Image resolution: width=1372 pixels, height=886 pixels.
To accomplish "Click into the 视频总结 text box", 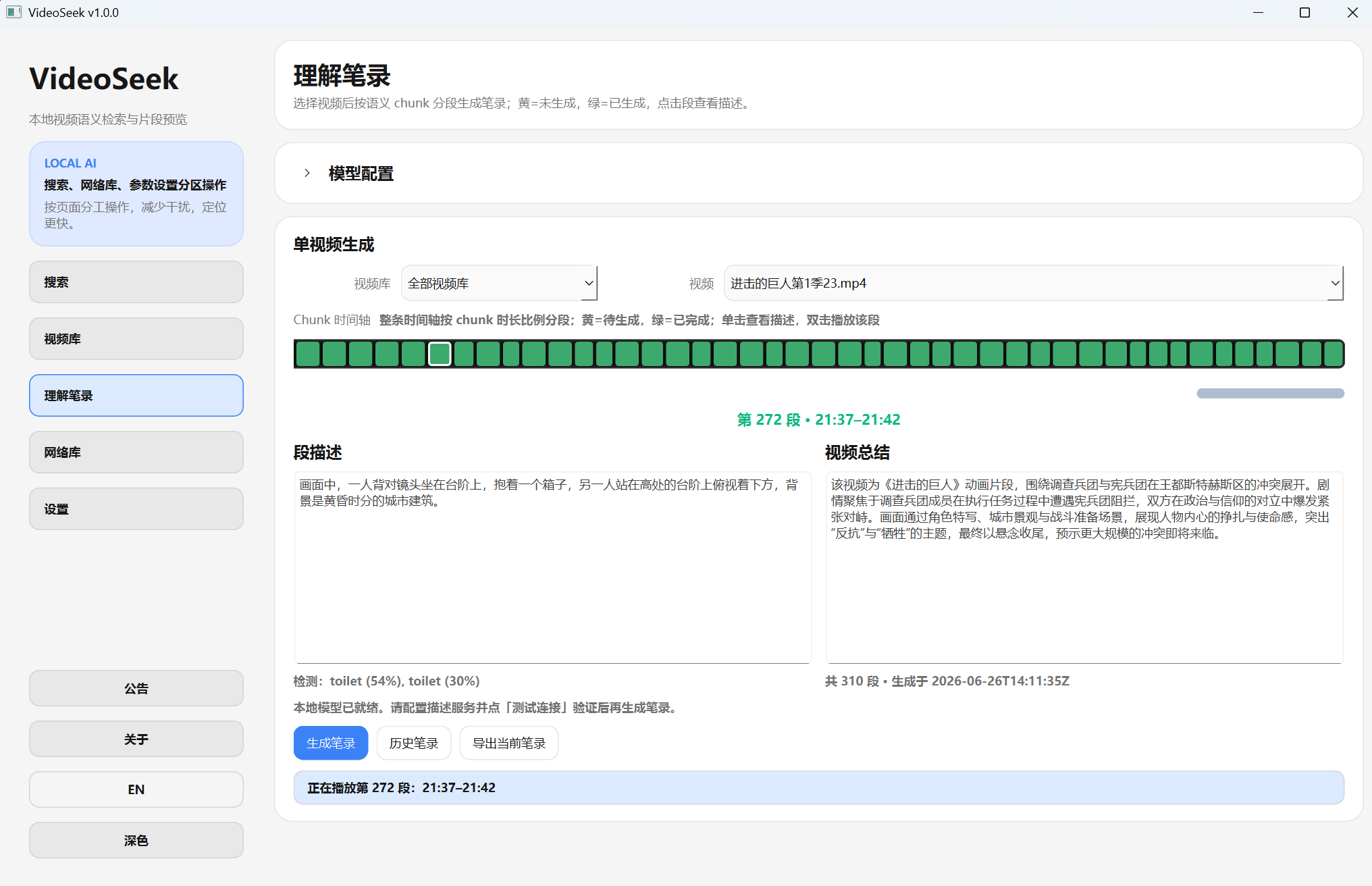I will click(x=1084, y=567).
